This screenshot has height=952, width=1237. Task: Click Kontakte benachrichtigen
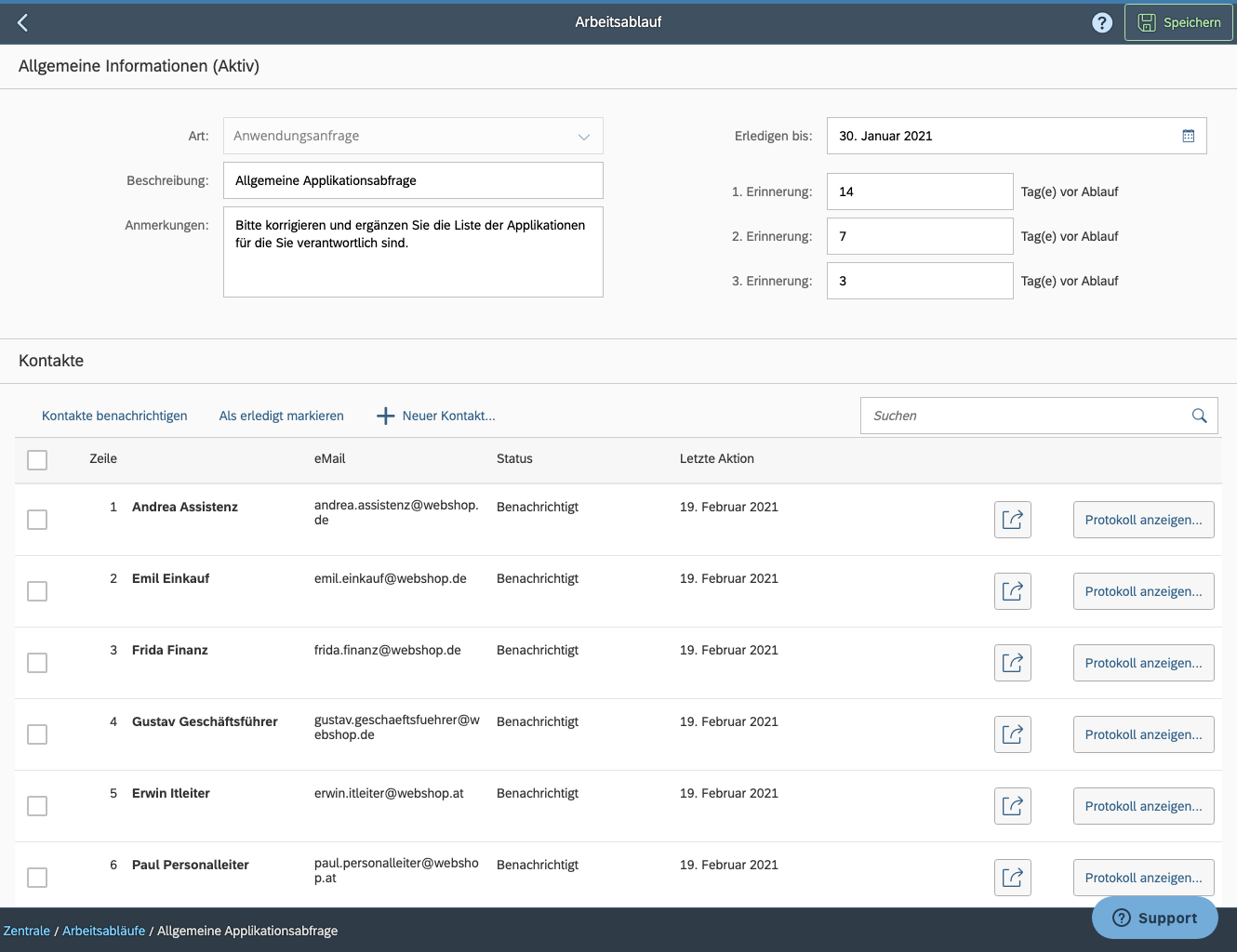(113, 416)
